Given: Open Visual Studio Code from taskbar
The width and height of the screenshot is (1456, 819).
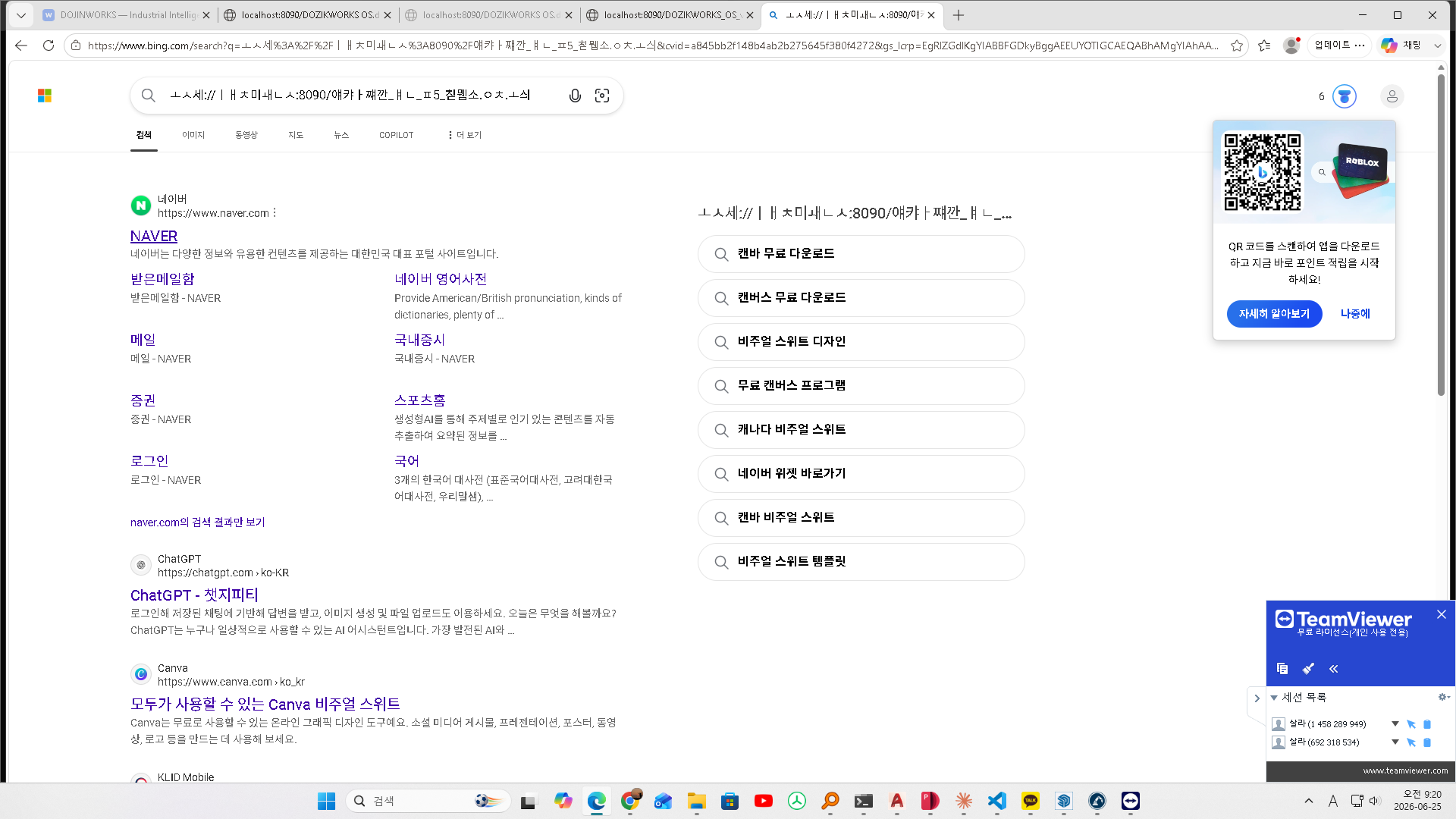Looking at the screenshot, I should tap(997, 801).
